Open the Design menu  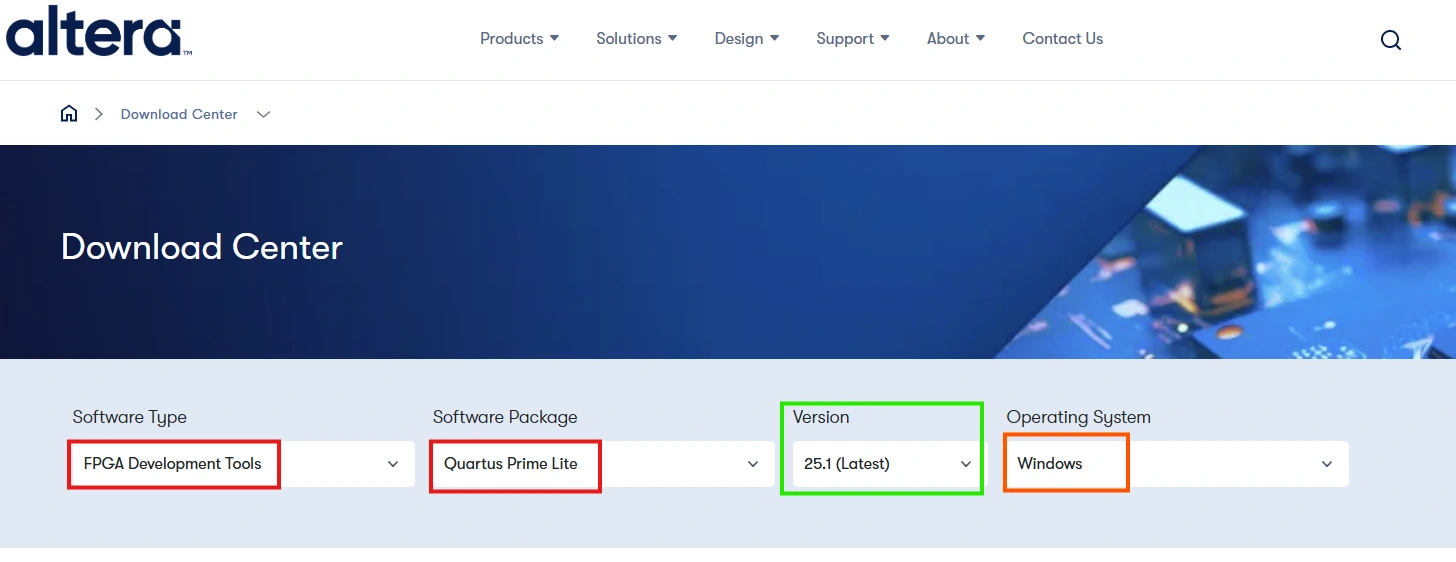click(746, 39)
